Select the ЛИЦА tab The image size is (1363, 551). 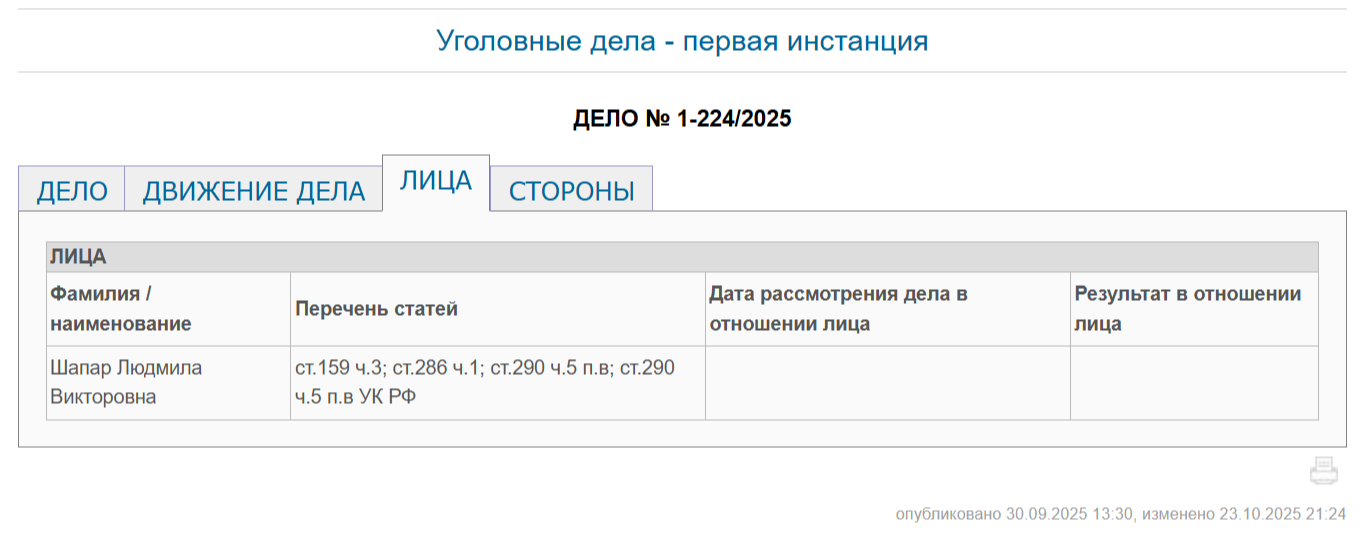(436, 182)
